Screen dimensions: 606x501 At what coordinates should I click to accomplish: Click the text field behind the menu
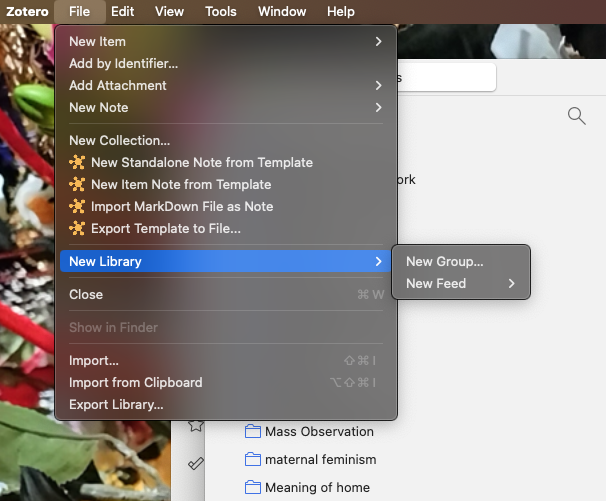point(446,77)
